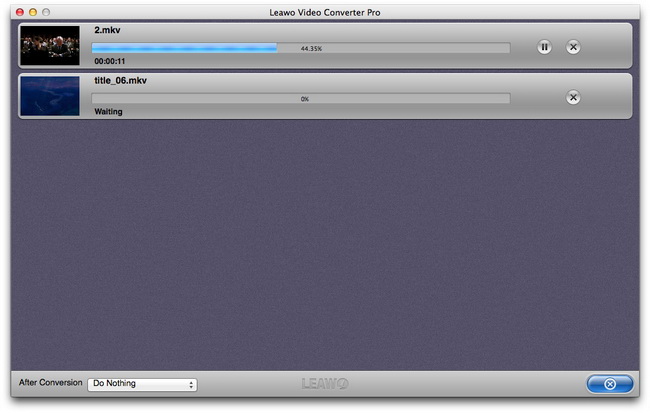
Task: Select the title_06.mkv video thumbnail
Action: [50, 96]
